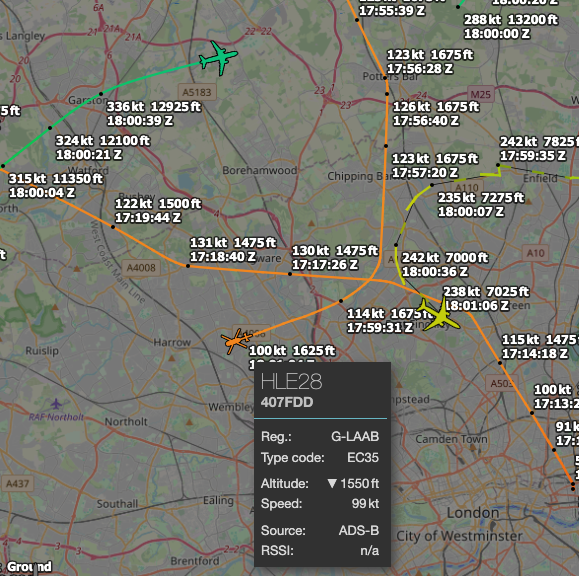Click the RSSI n/a value
Viewport: 579px width, 576px height.
(x=370, y=551)
